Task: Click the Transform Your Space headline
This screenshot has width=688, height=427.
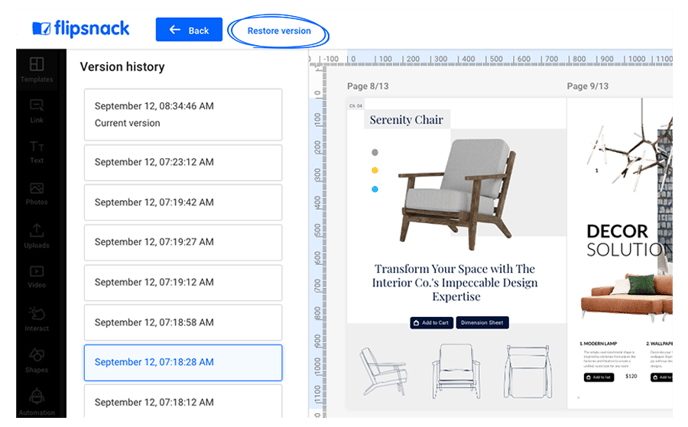Action: pos(455,283)
